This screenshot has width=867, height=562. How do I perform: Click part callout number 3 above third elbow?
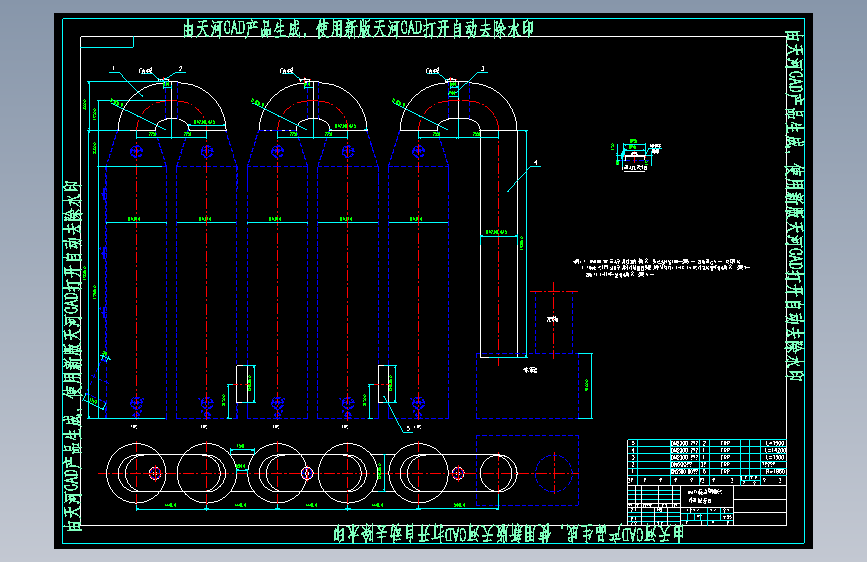point(482,69)
